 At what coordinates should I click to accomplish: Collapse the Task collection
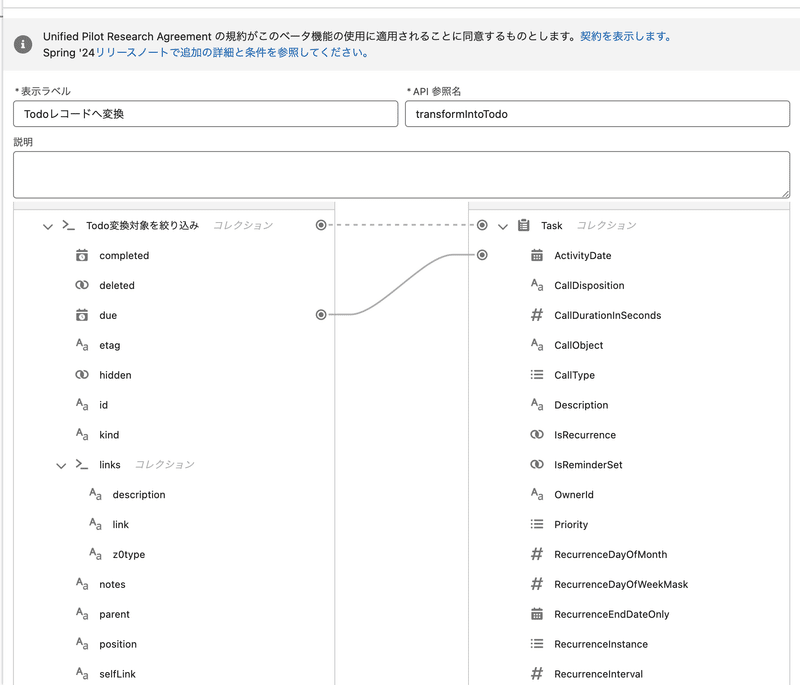coord(503,226)
